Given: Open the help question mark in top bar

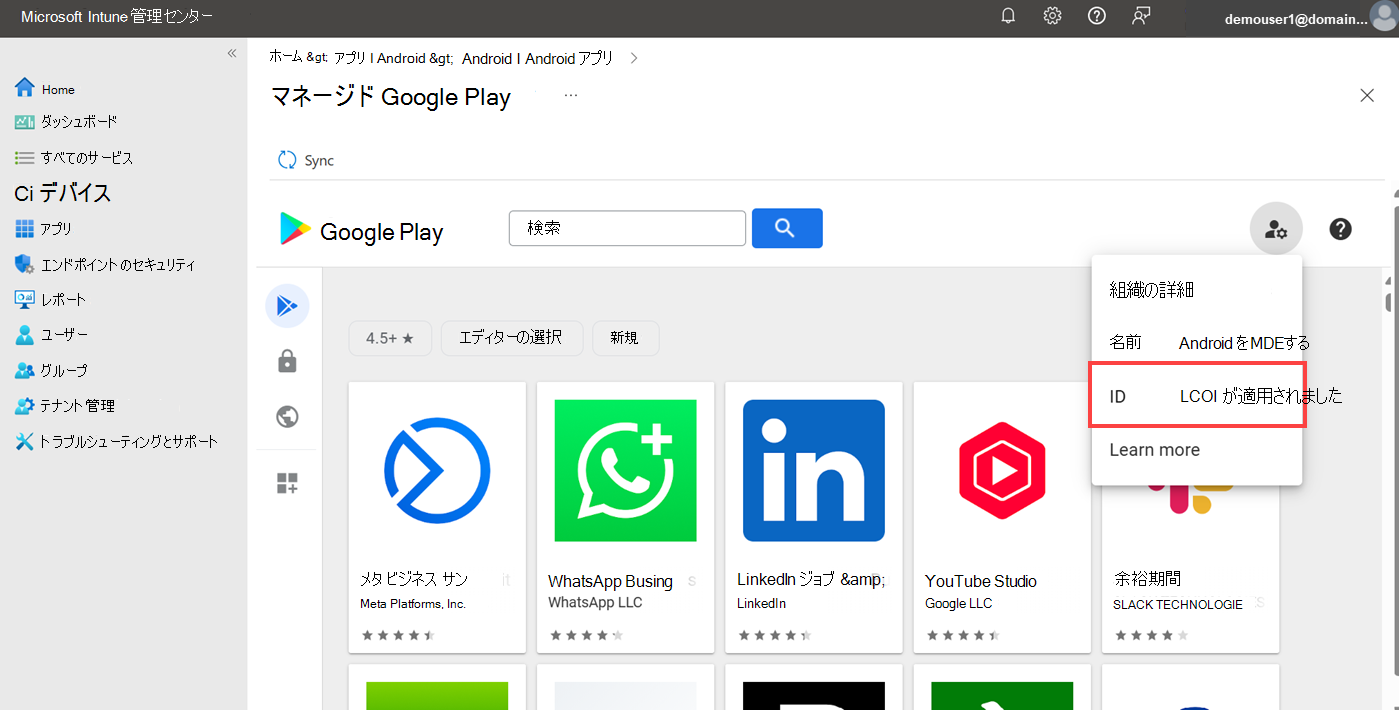Looking at the screenshot, I should click(1097, 16).
